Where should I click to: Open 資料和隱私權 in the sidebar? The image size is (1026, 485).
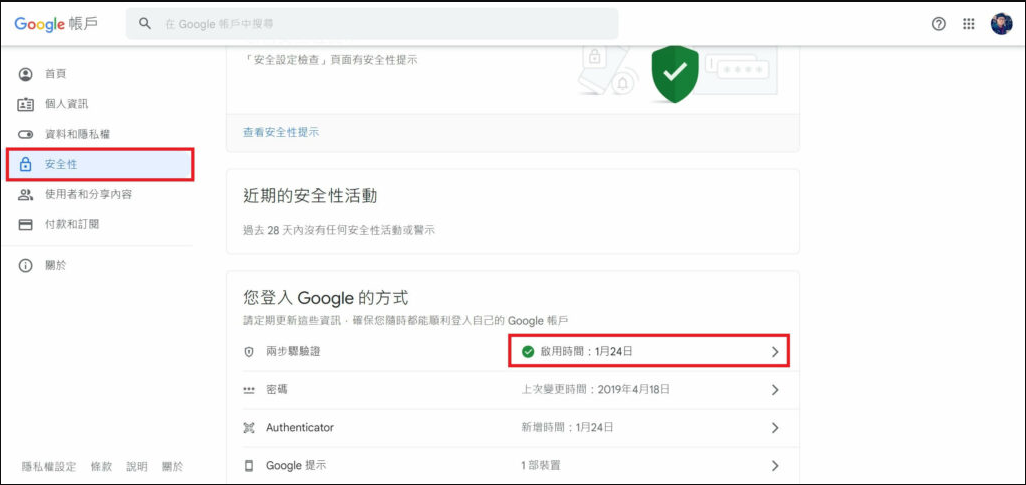point(77,134)
